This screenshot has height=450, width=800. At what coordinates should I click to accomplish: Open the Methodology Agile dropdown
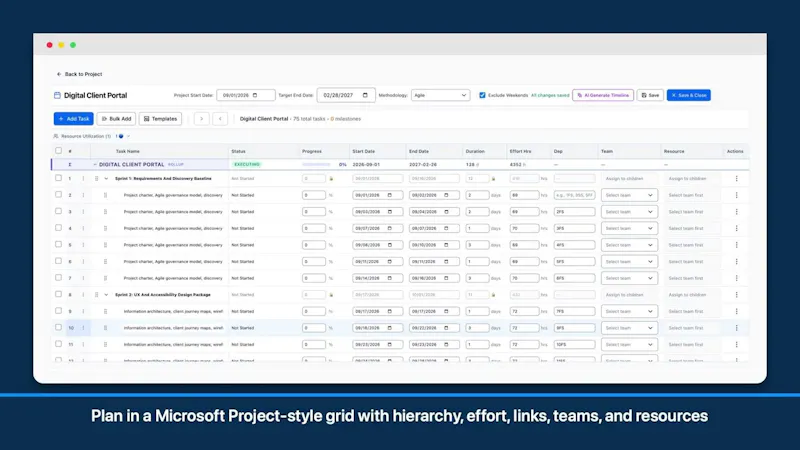point(440,95)
